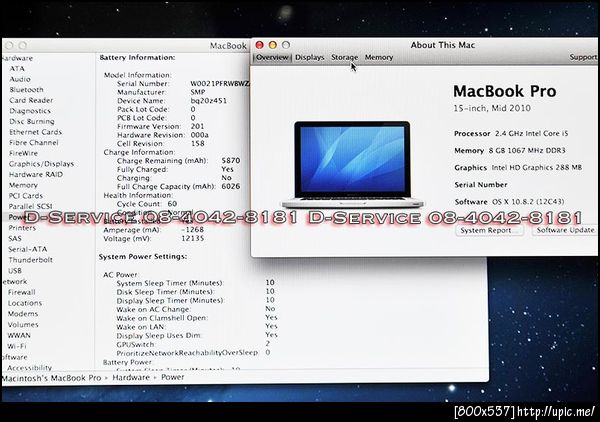
Task: Select USB in the sidebar
Action: (15, 271)
